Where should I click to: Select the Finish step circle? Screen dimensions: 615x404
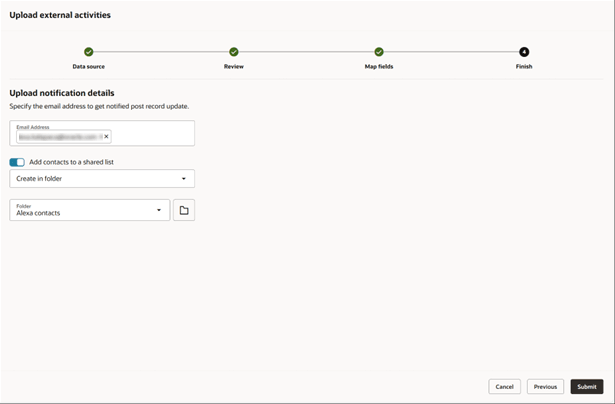point(524,52)
